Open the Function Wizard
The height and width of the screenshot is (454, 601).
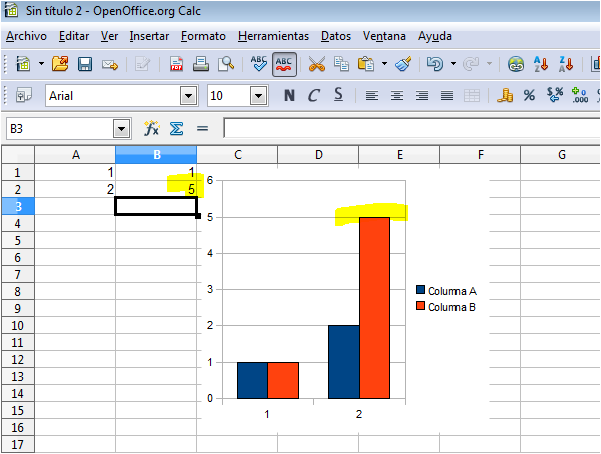(152, 129)
